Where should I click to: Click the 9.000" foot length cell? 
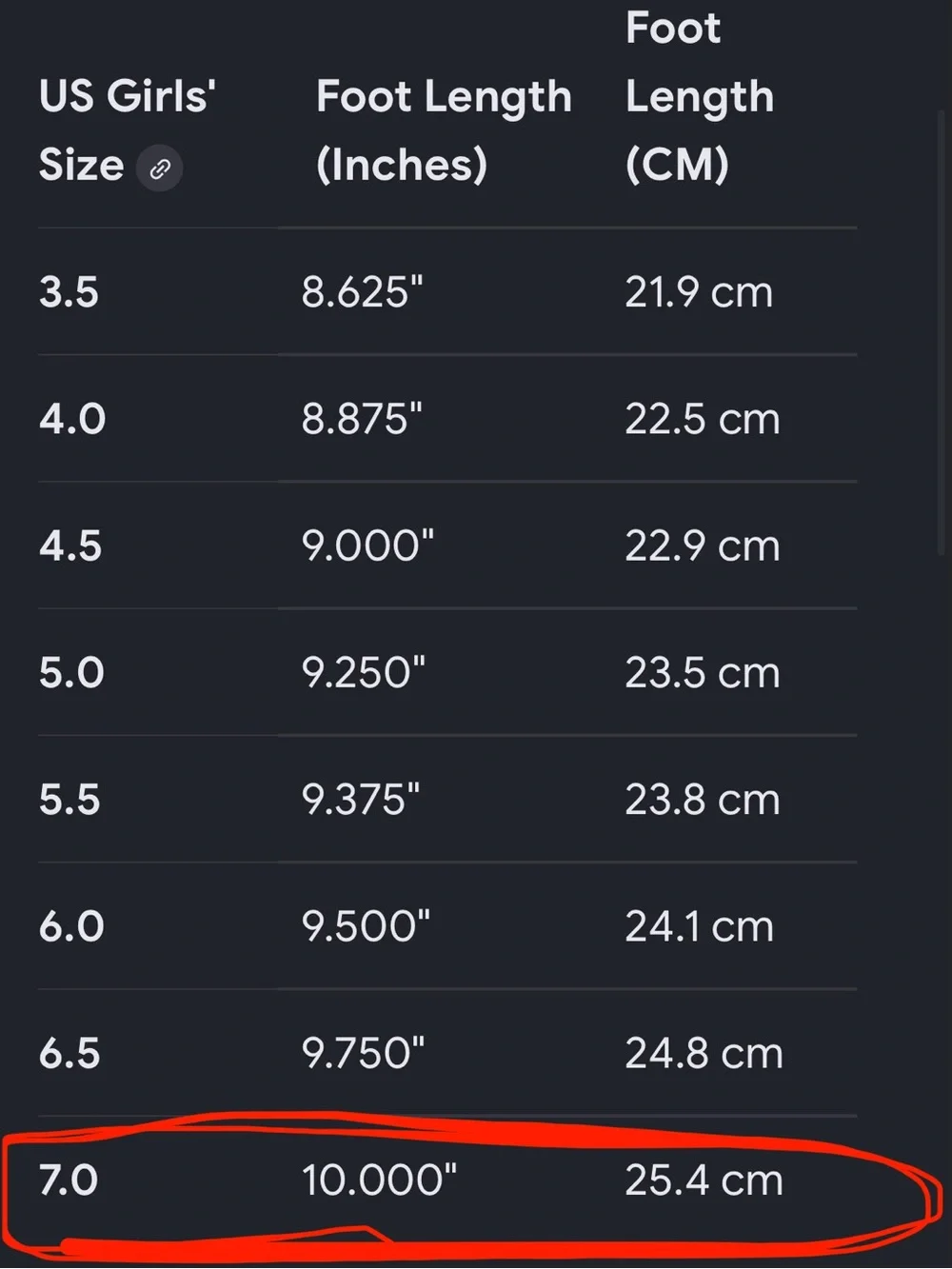pyautogui.click(x=367, y=545)
